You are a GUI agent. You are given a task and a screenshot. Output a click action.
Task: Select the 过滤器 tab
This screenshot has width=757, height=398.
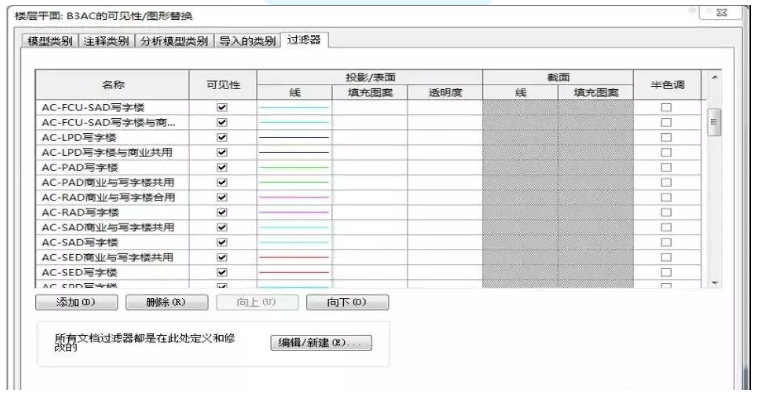(x=304, y=40)
